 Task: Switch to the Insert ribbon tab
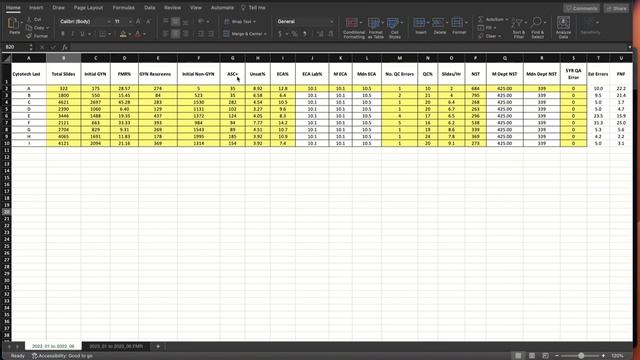(36, 7)
